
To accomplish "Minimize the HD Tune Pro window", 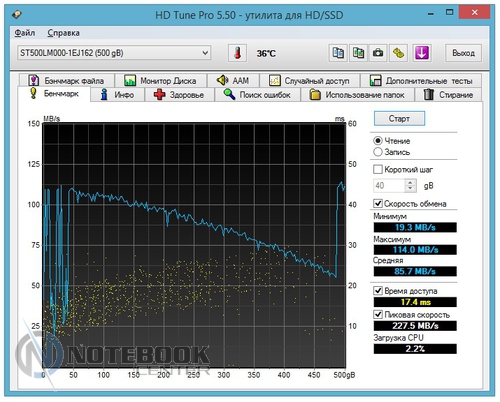I will [431, 13].
